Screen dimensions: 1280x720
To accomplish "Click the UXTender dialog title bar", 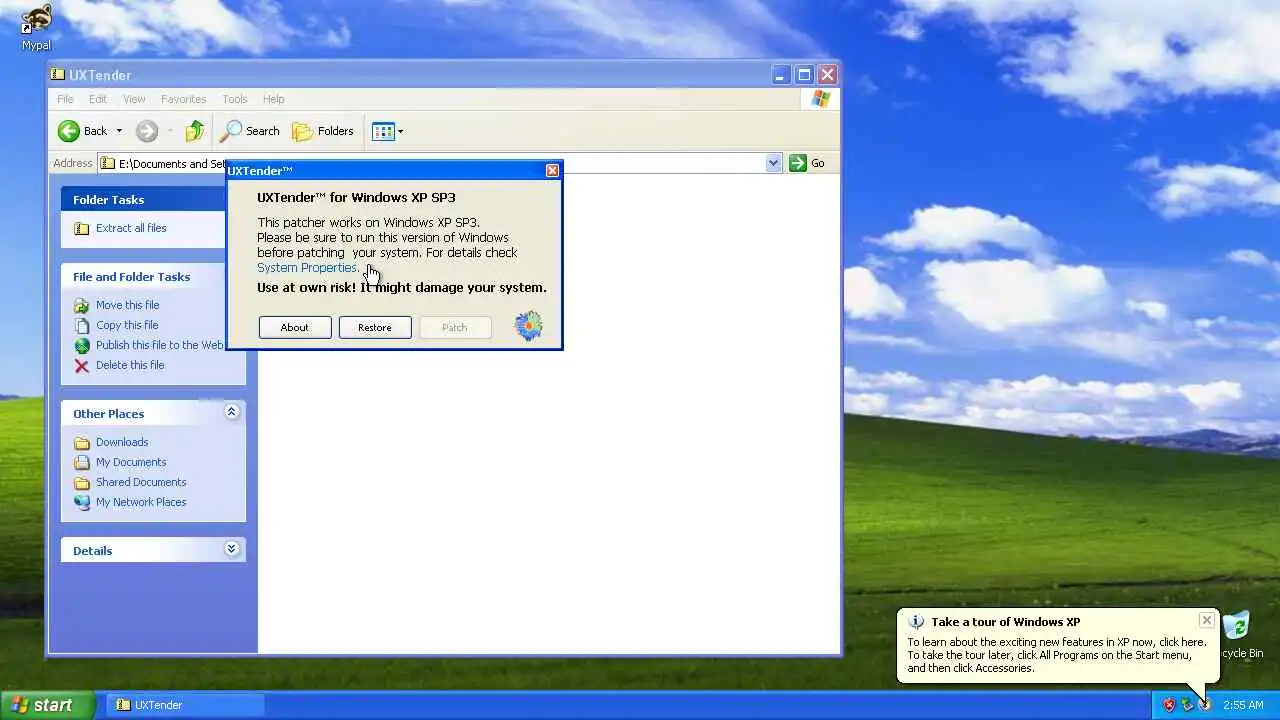I will (x=385, y=171).
